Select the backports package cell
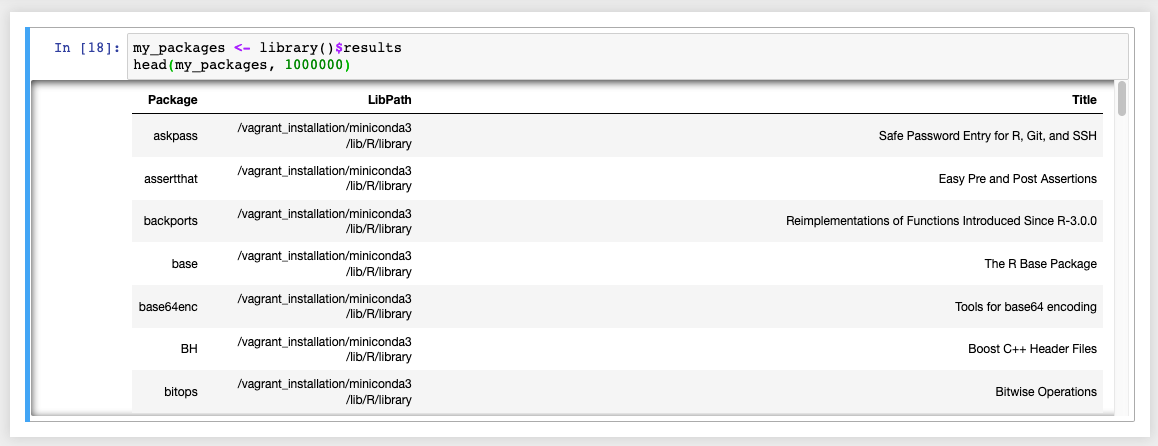 pyautogui.click(x=171, y=221)
